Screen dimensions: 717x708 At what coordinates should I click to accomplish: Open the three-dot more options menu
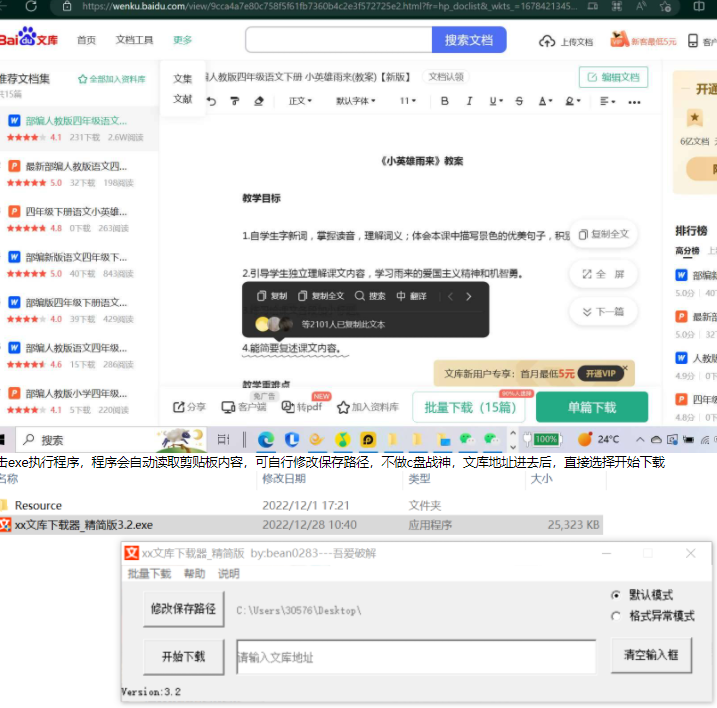tap(634, 102)
